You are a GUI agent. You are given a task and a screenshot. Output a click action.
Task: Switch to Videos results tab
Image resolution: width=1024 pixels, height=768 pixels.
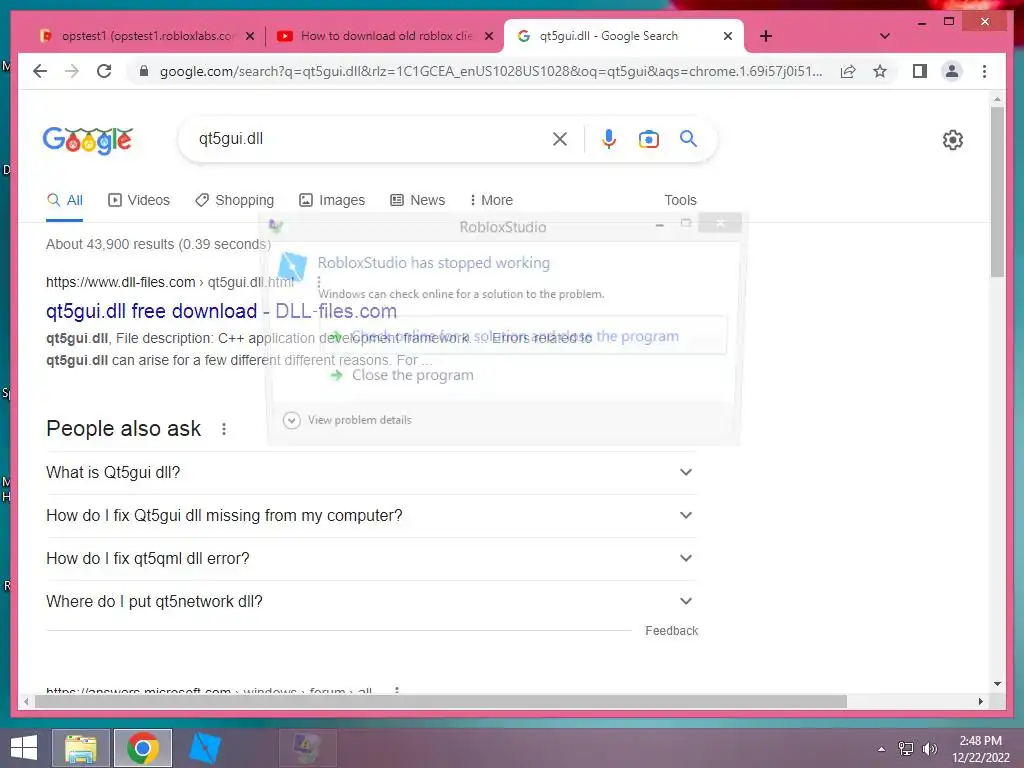(x=138, y=200)
